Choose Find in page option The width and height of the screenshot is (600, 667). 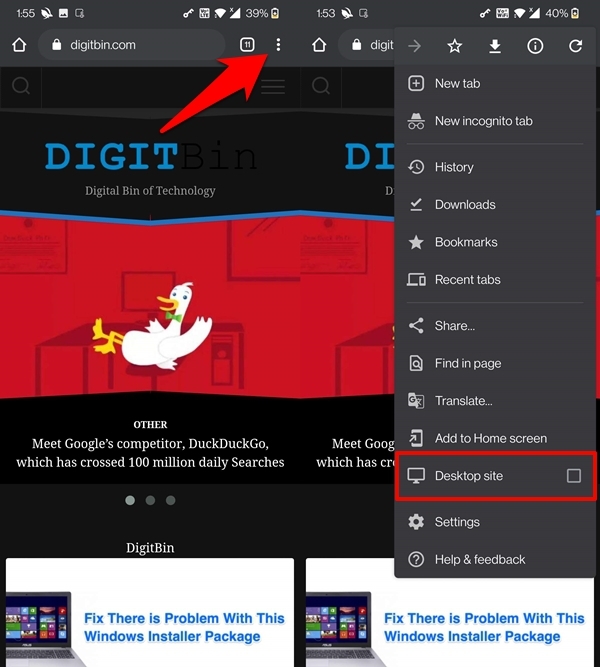[x=494, y=363]
